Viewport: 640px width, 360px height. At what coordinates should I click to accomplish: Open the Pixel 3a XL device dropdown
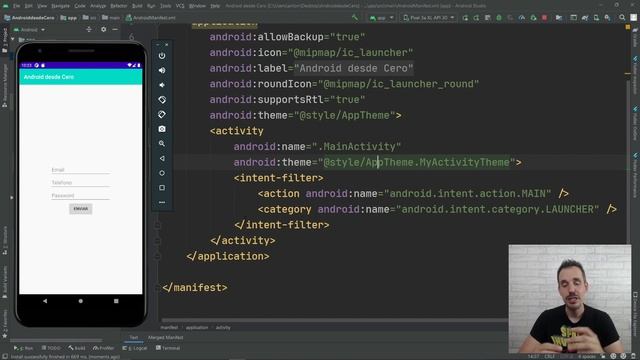click(428, 18)
